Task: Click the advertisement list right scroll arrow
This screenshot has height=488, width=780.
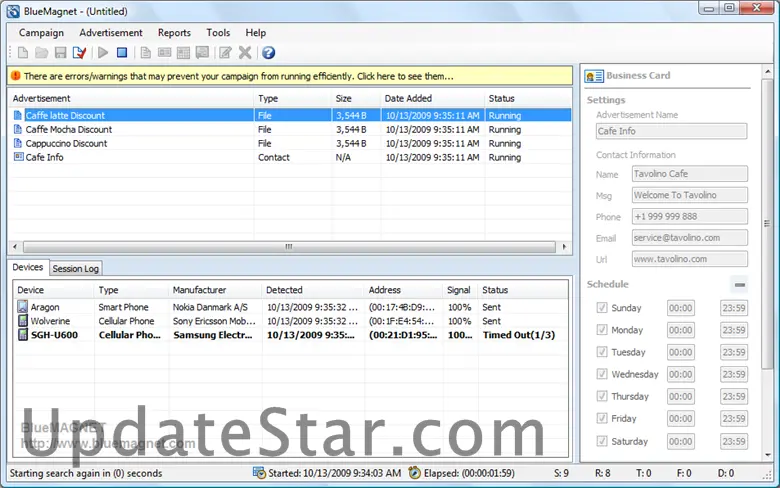Action: click(x=564, y=247)
